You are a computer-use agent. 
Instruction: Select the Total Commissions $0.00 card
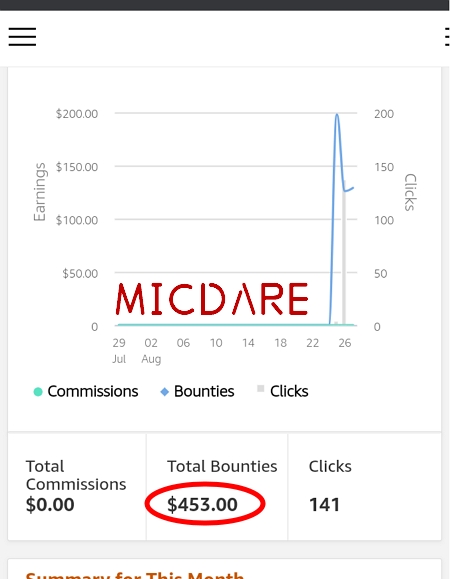coord(77,486)
